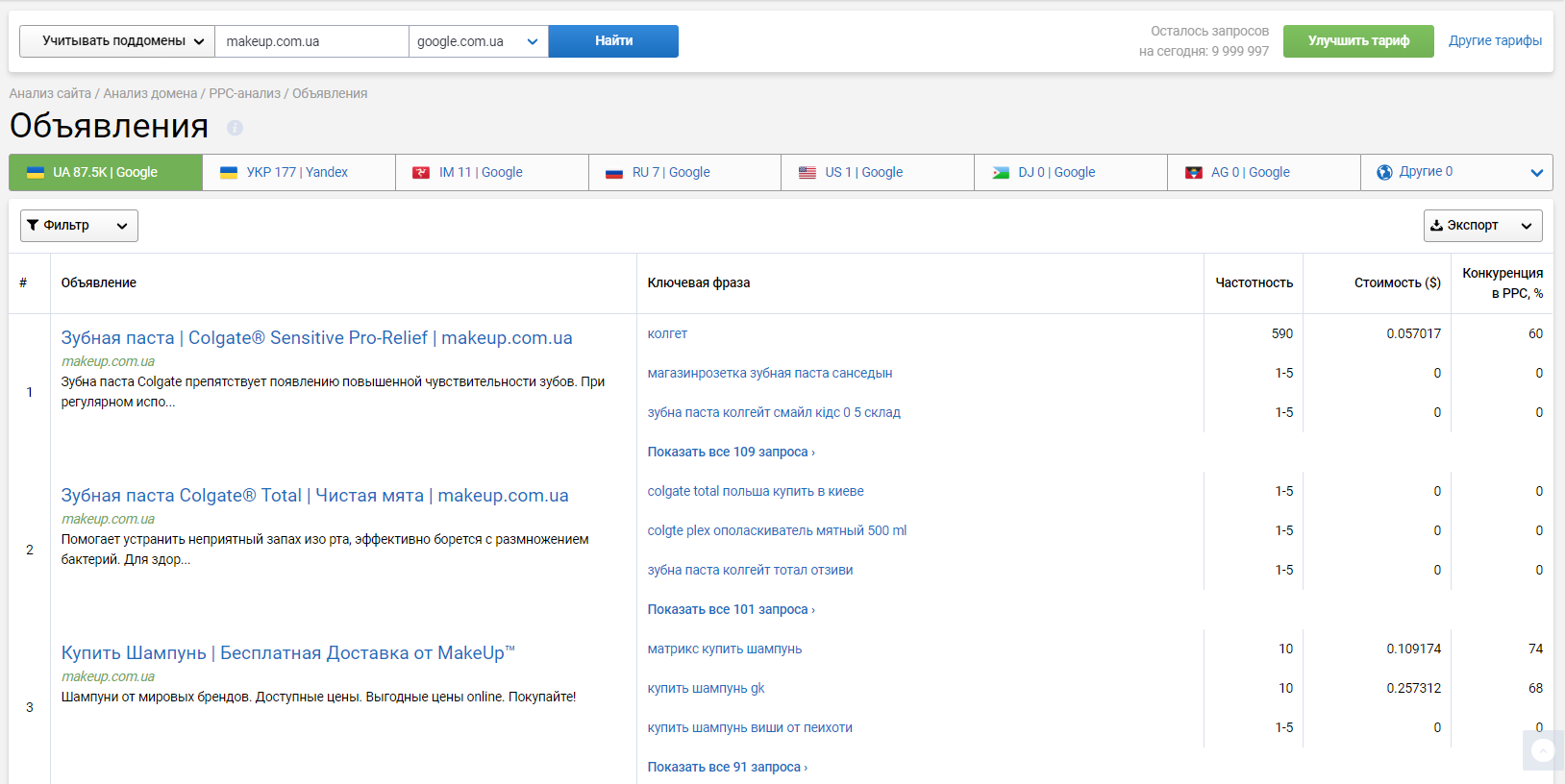Click the Russia flag icon in RU 7 tab

click(x=614, y=173)
